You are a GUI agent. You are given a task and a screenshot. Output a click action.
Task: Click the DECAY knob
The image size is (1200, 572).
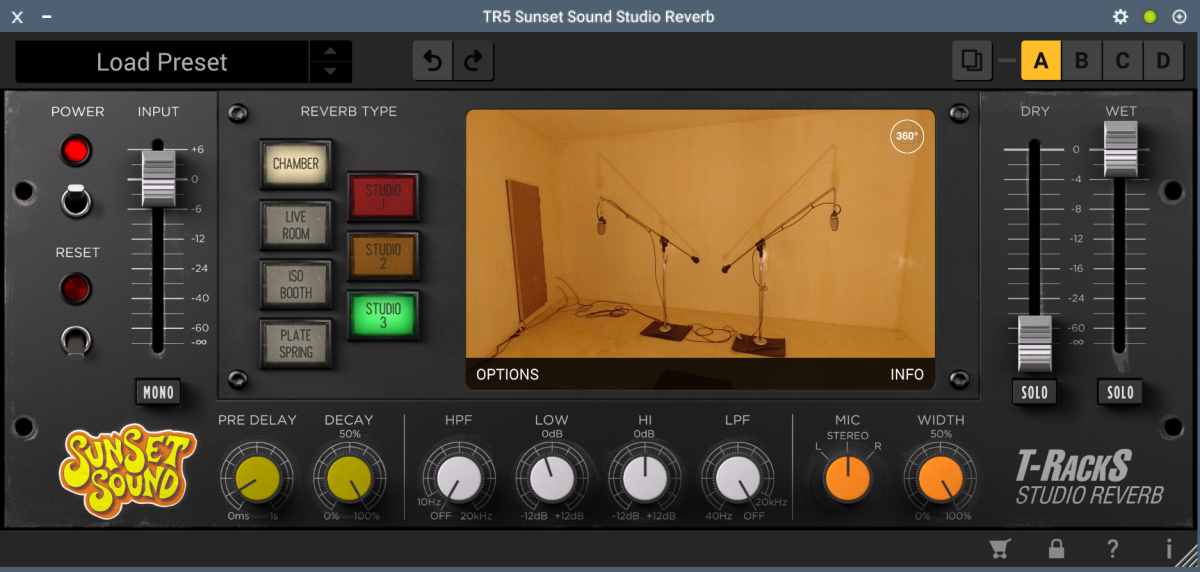click(349, 477)
